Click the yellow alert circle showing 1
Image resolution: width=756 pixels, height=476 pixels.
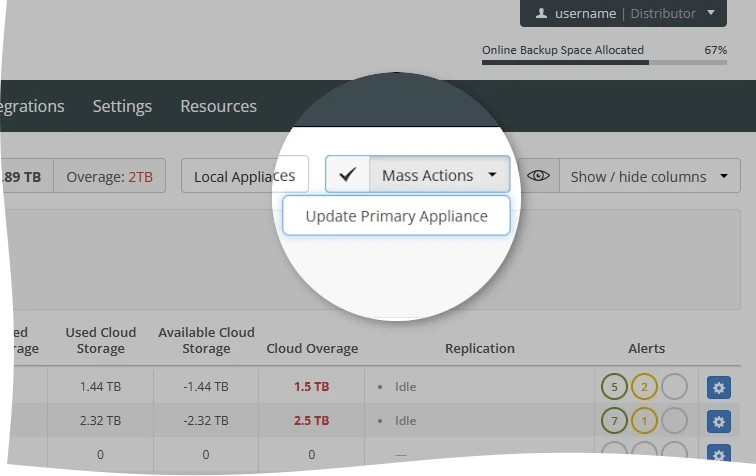(x=644, y=421)
